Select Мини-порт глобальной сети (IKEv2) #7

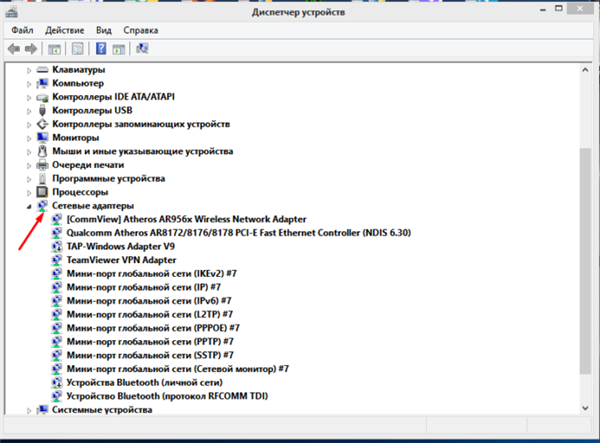coord(152,274)
